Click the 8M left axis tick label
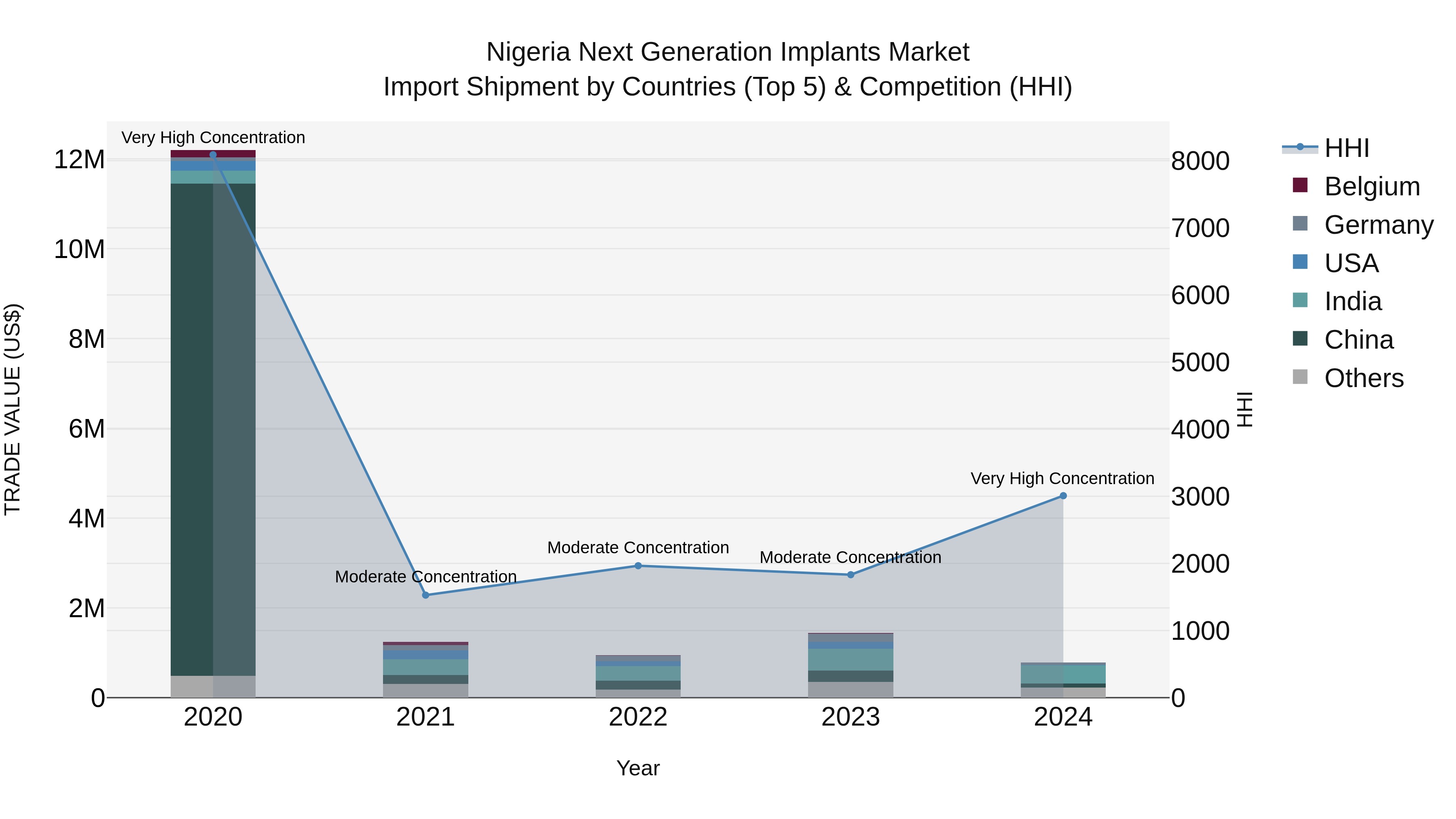Screen dimensions: 1456x819 [x=87, y=339]
